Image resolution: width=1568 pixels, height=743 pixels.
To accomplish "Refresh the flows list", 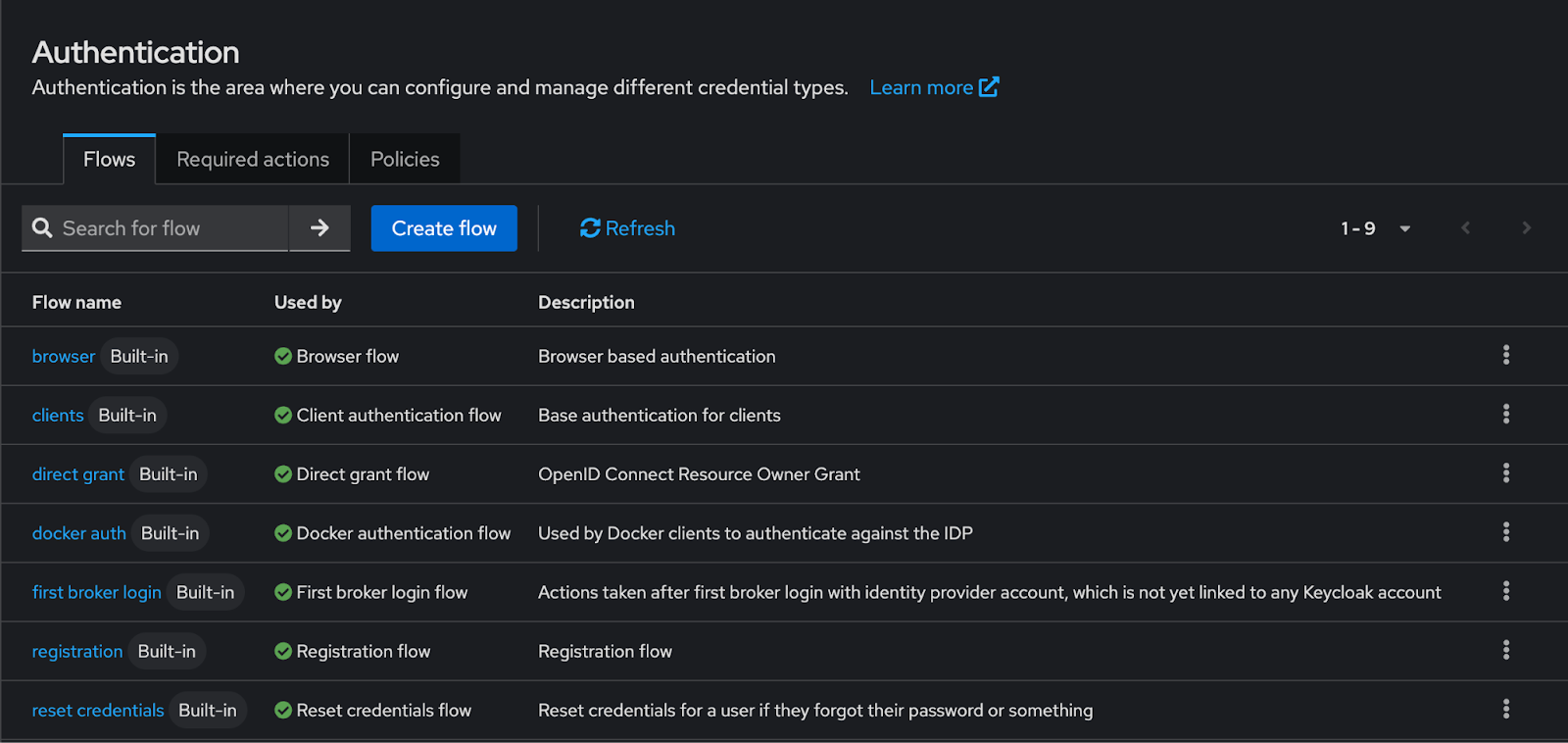I will (x=627, y=228).
